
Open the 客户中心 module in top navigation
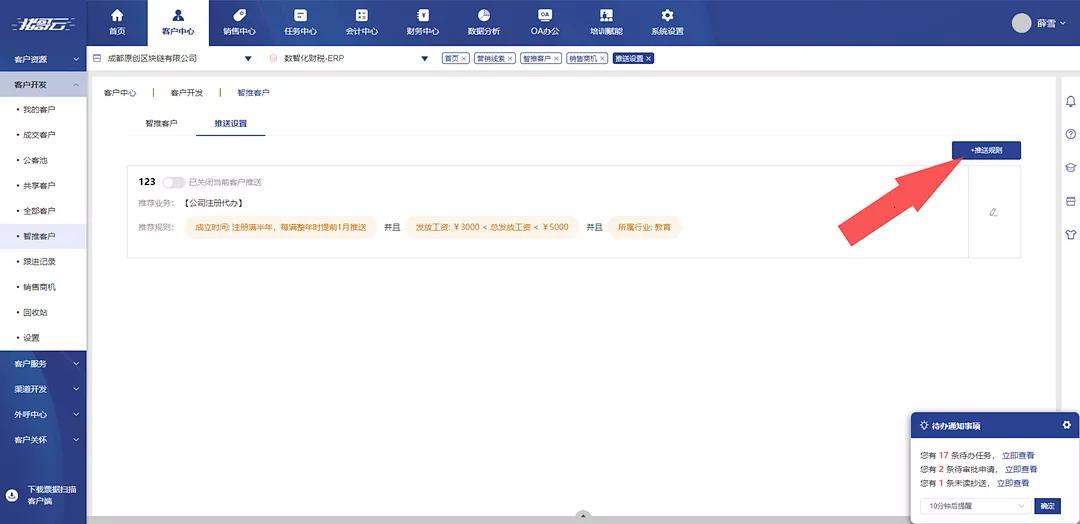click(178, 23)
